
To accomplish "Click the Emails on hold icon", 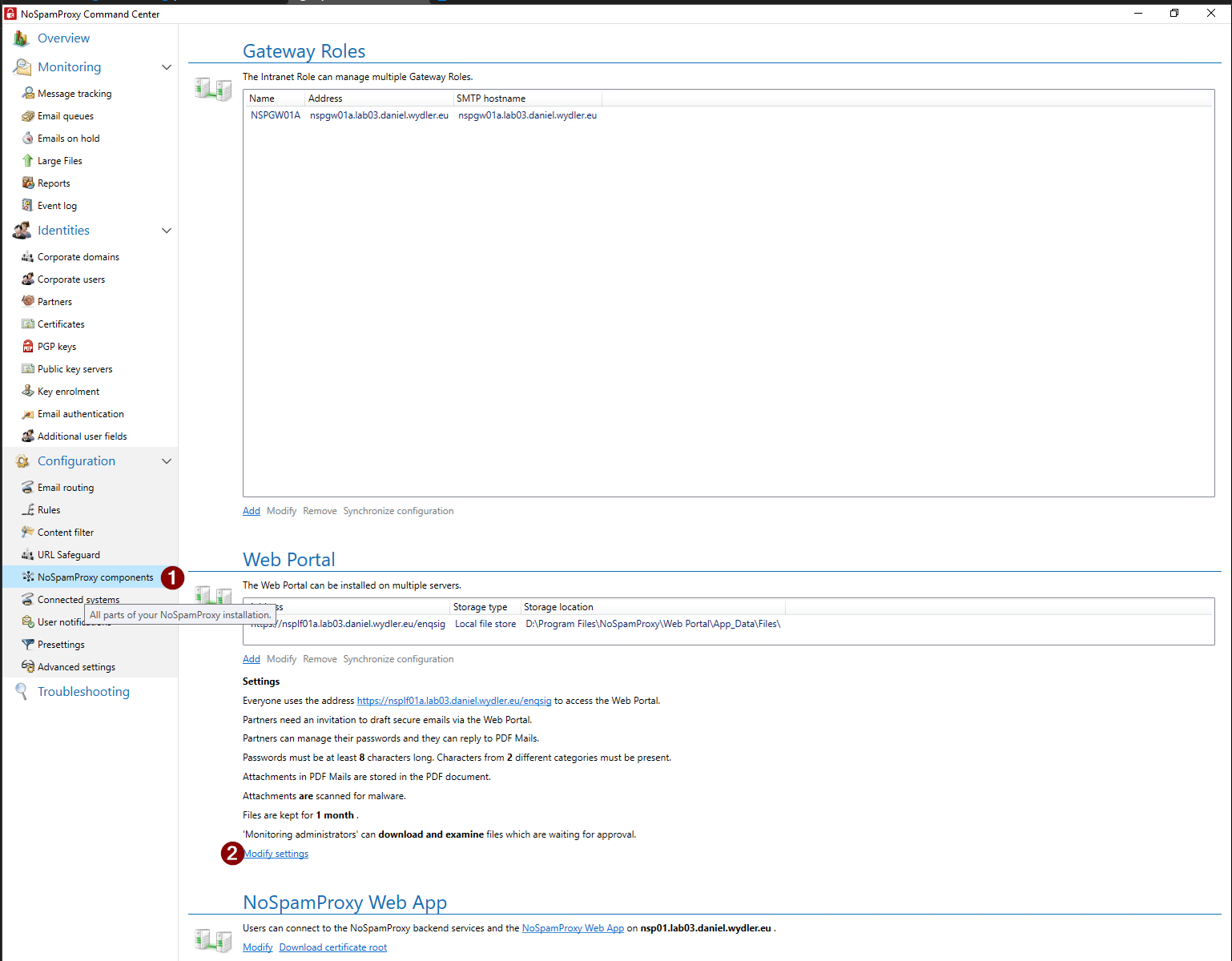I will click(28, 139).
